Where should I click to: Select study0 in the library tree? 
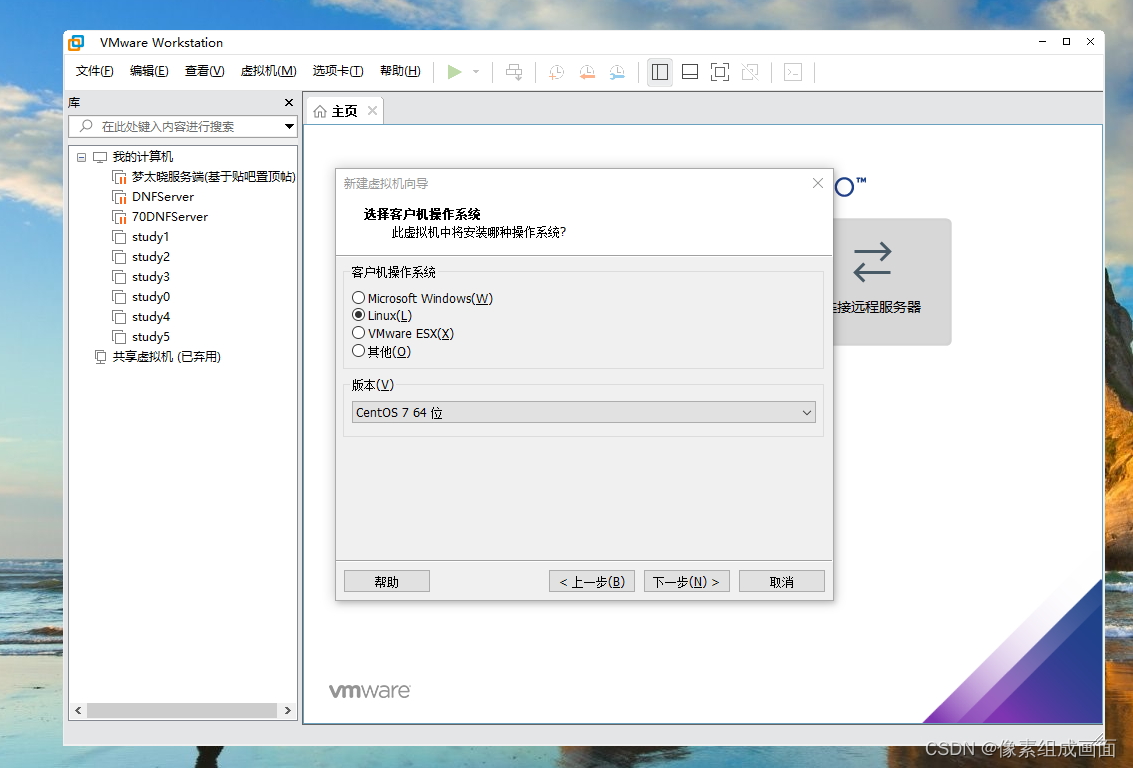click(150, 297)
